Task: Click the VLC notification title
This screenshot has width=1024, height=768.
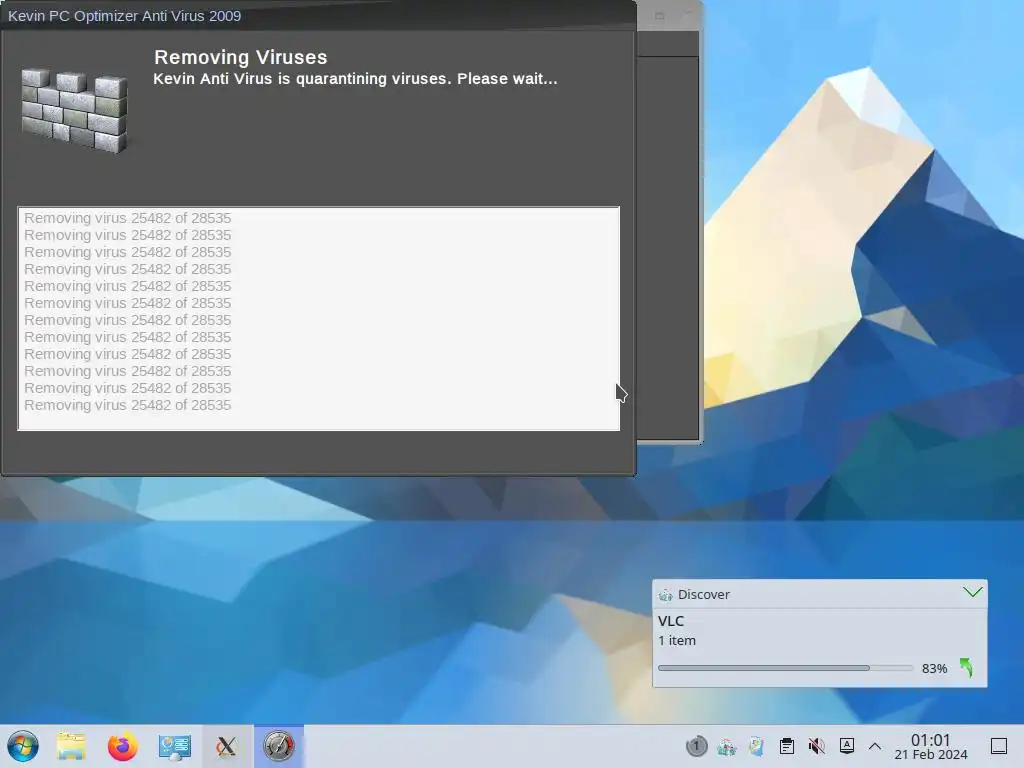Action: [671, 621]
